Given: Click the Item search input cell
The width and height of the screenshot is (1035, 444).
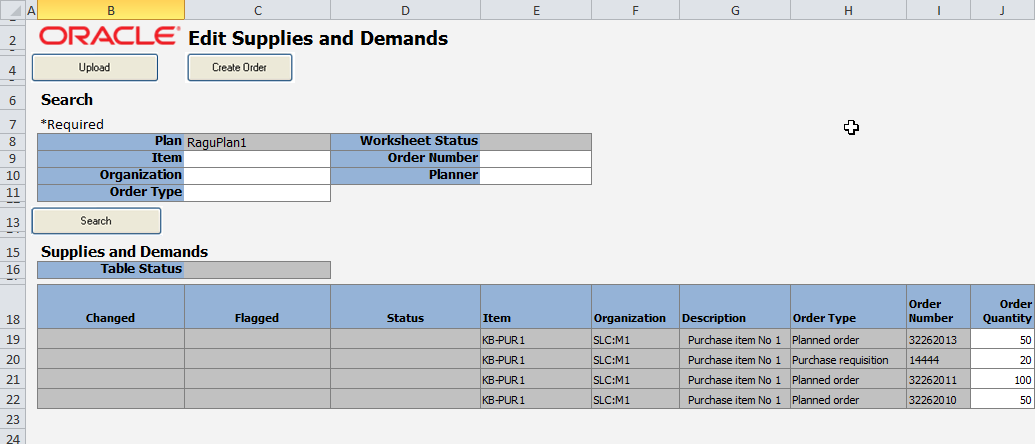Looking at the screenshot, I should (257, 159).
